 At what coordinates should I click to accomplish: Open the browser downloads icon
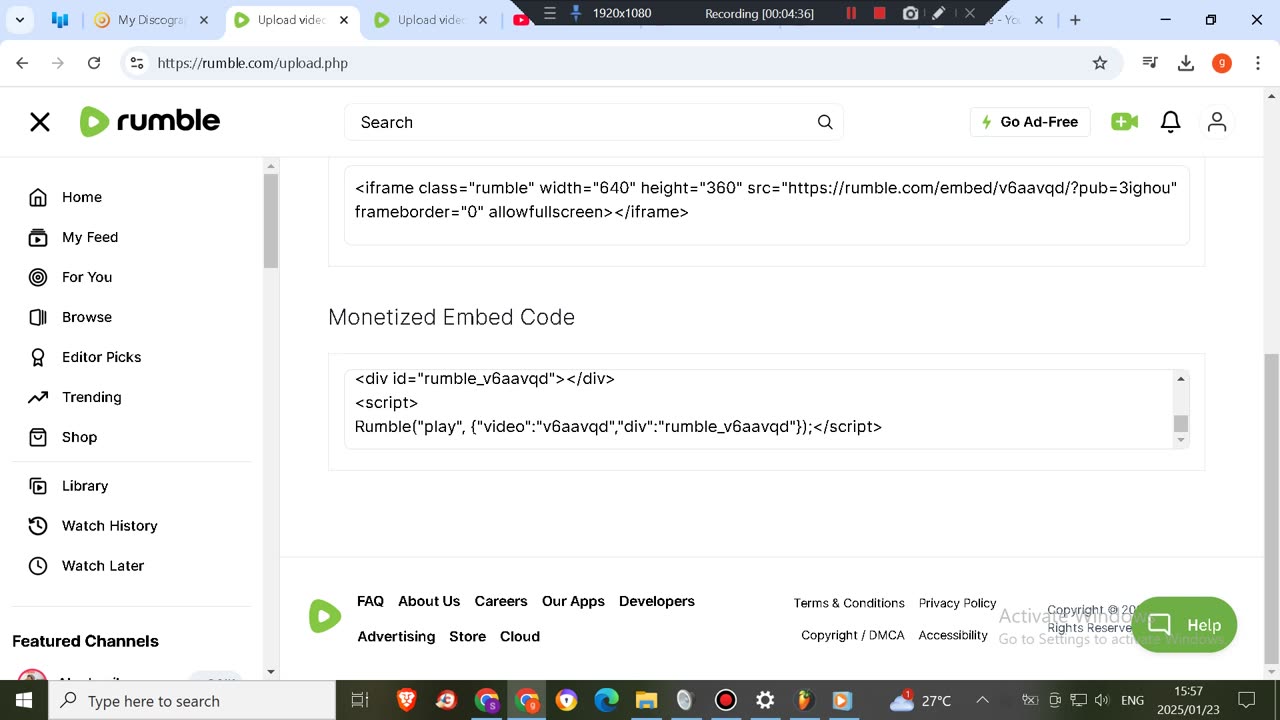pyautogui.click(x=1186, y=63)
